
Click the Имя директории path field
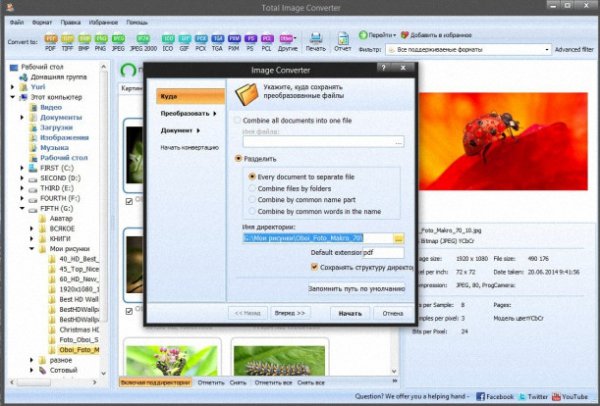pyautogui.click(x=318, y=238)
